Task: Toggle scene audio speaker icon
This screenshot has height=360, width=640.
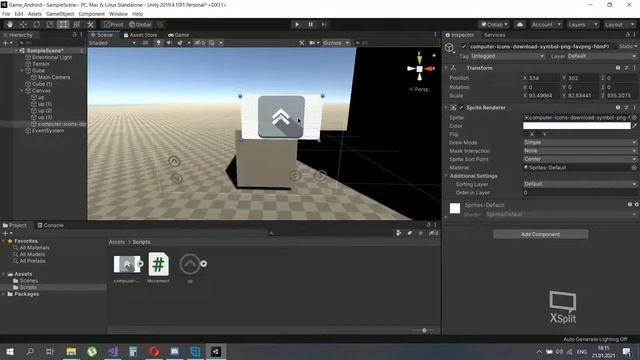Action: pyautogui.click(x=169, y=43)
